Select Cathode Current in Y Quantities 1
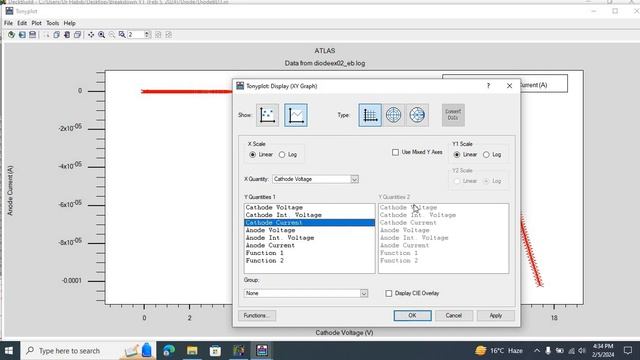The height and width of the screenshot is (360, 640). [x=309, y=222]
